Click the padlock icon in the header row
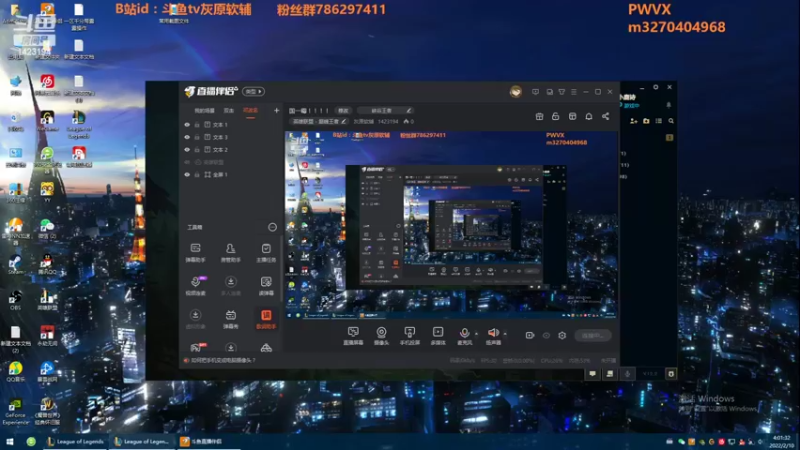The image size is (800, 450). (556, 116)
